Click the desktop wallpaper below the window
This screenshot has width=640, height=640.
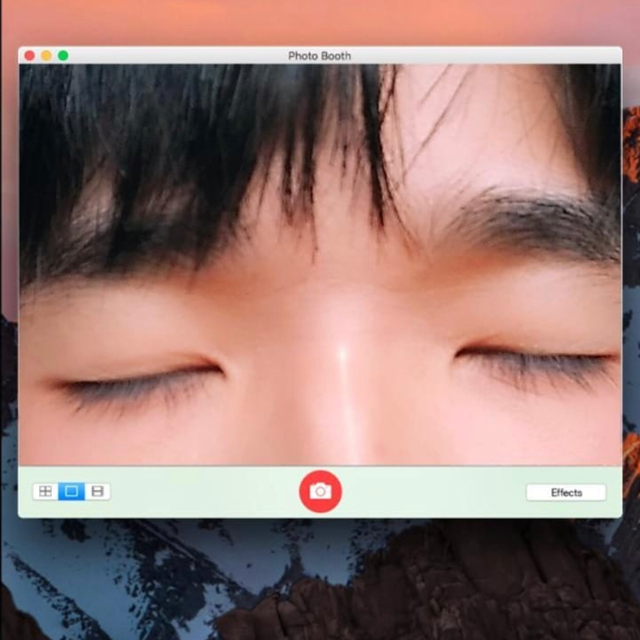[320, 580]
